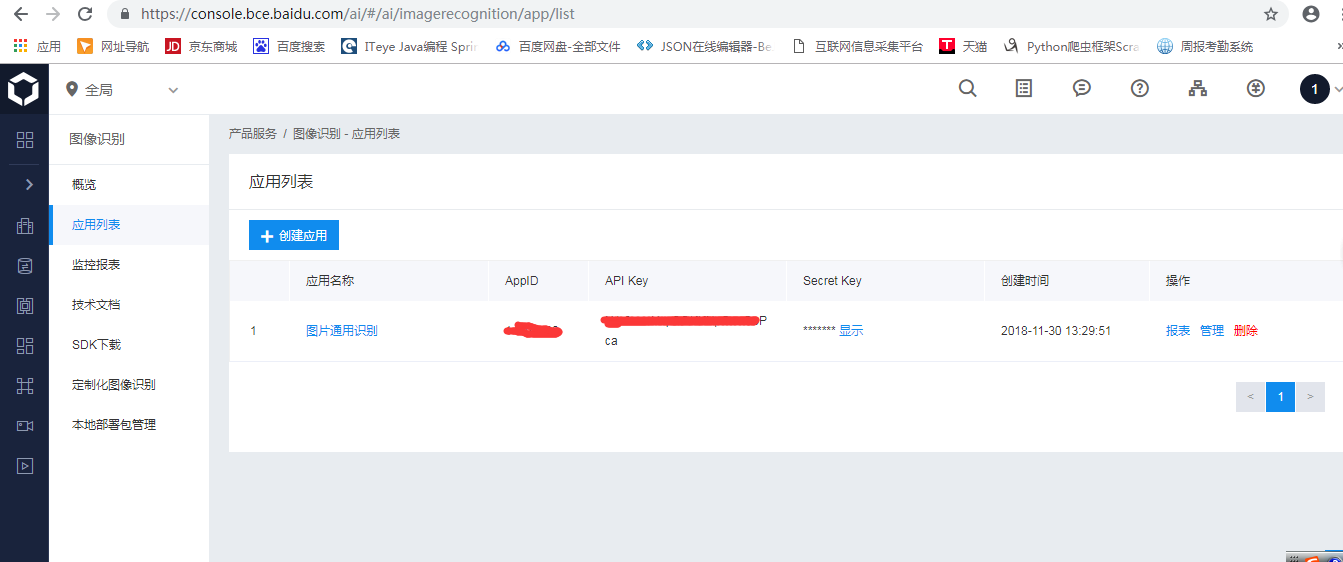Open the tiles icon below the framed-picture icon
Image resolution: width=1343 pixels, height=562 pixels.
point(25,346)
